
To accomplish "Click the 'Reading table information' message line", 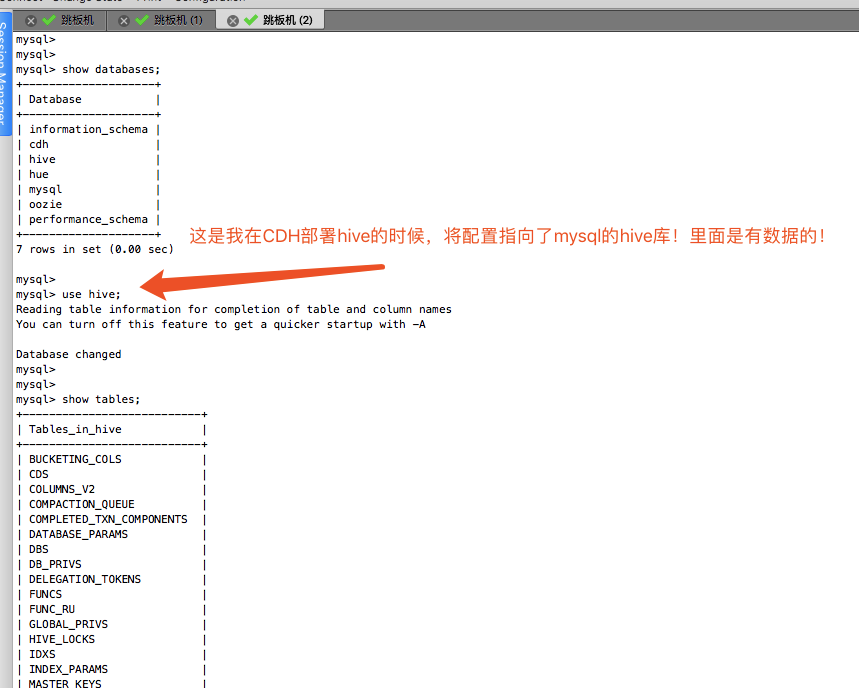I will point(234,309).
